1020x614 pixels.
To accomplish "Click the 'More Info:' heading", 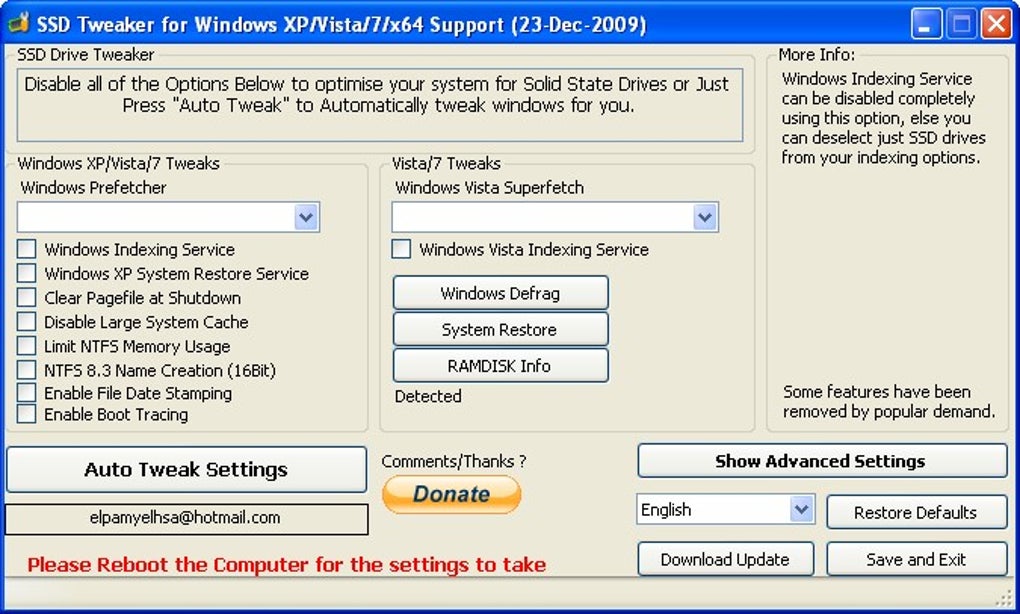I will click(x=817, y=55).
